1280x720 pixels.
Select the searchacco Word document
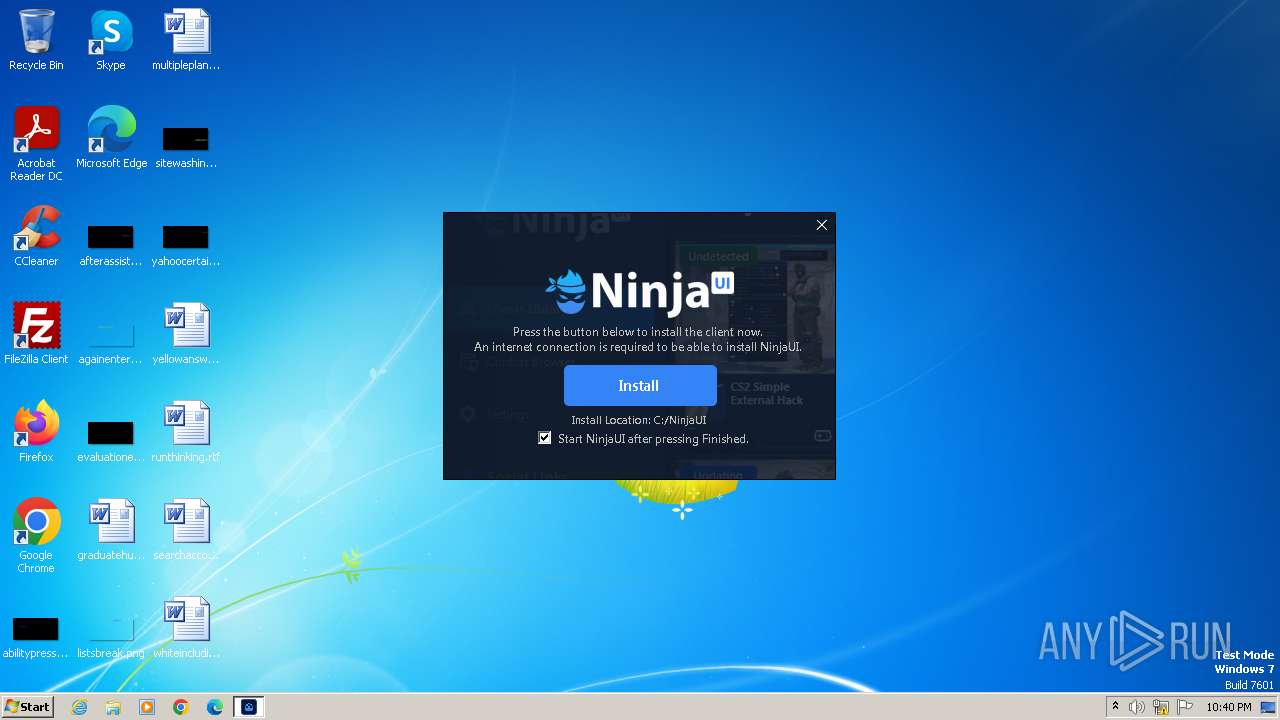coord(186,530)
